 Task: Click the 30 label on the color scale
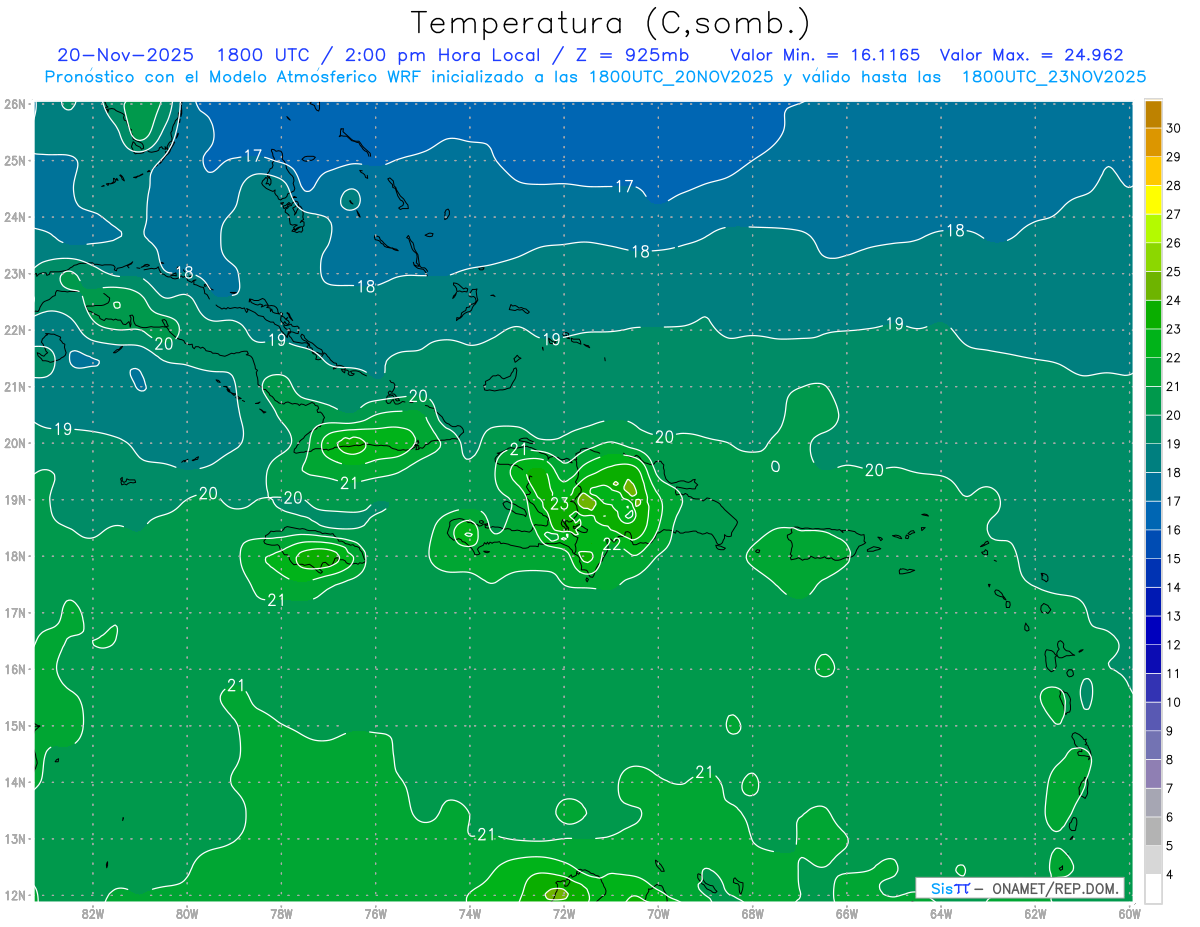[1173, 128]
